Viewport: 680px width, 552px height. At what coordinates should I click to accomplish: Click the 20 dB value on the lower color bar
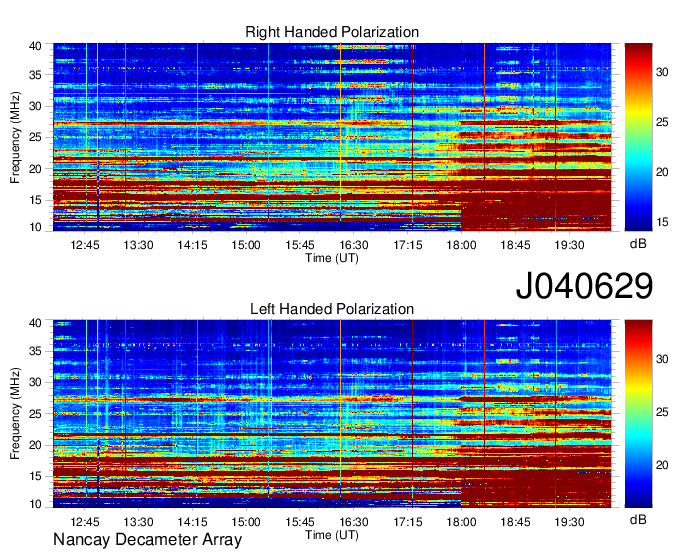[662, 465]
